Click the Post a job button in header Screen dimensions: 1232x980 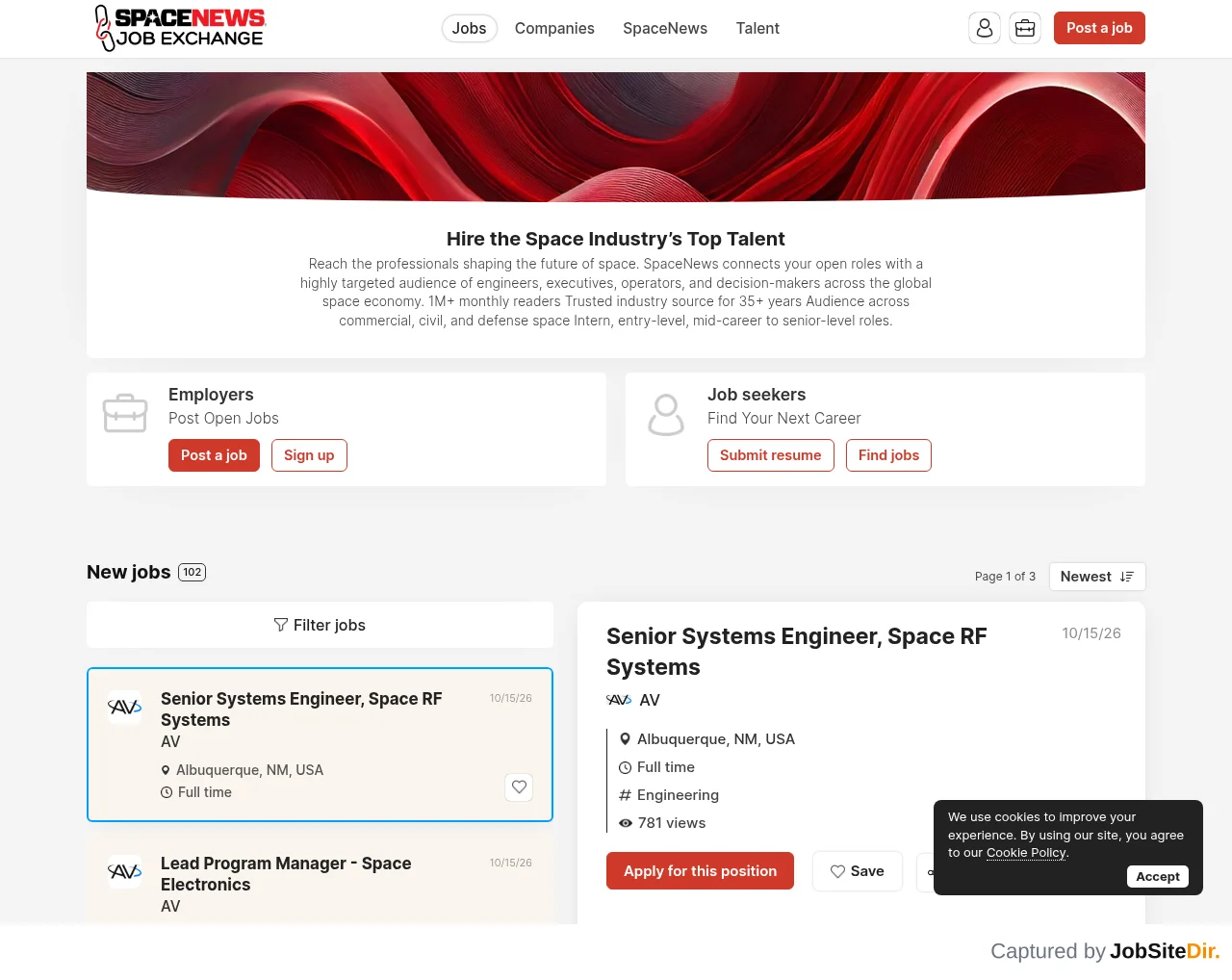pos(1099,28)
